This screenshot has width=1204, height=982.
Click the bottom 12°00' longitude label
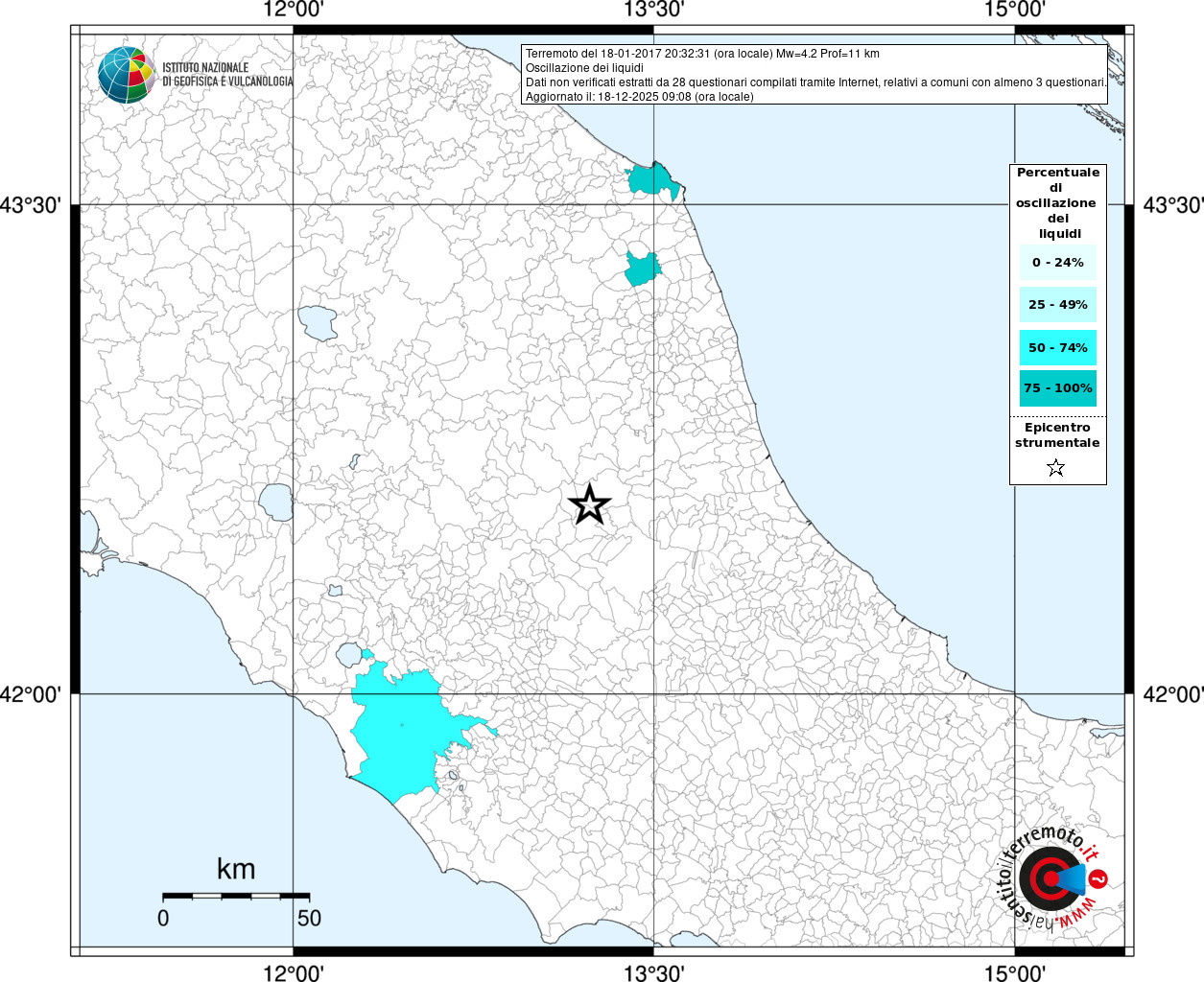[294, 972]
